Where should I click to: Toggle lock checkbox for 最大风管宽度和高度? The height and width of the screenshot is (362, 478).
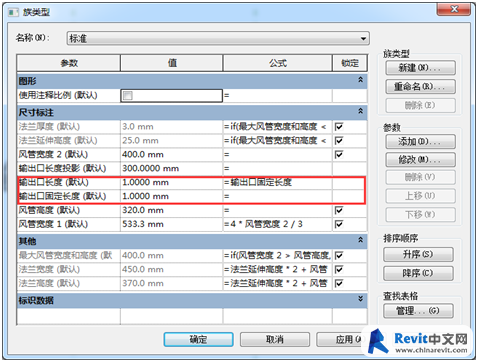[x=339, y=256]
